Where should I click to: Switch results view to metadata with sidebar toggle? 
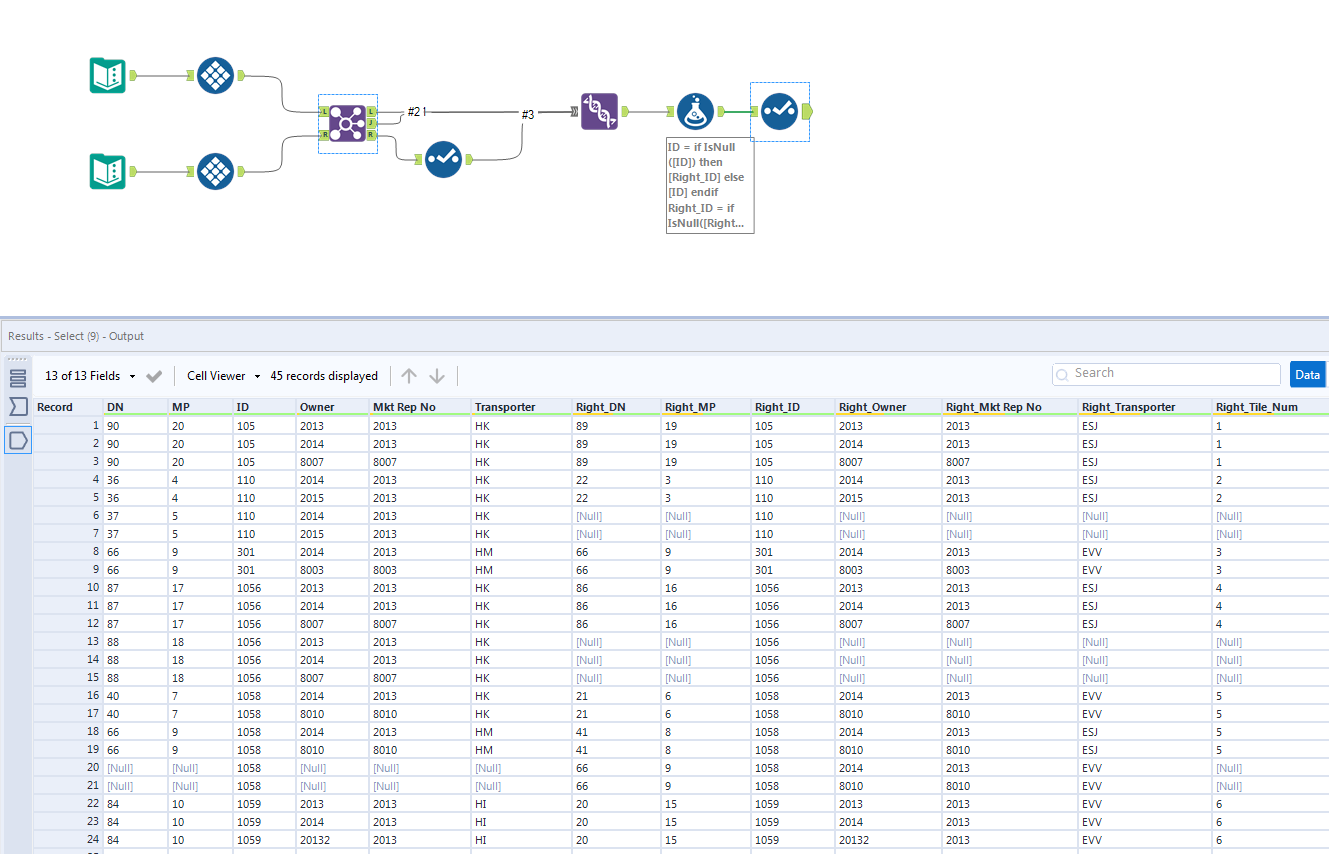coord(16,377)
